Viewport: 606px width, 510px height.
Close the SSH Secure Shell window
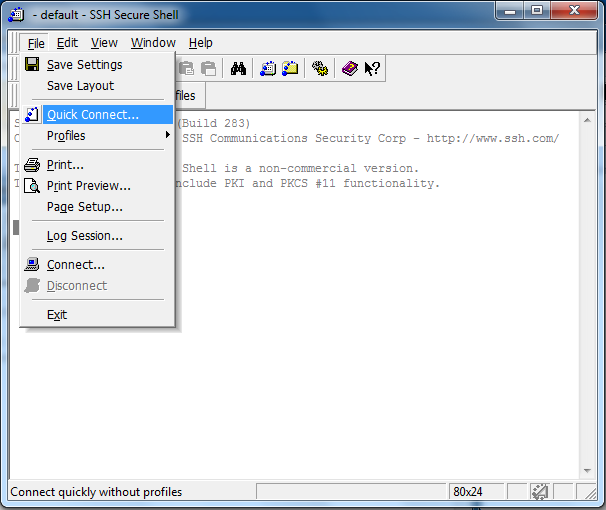(574, 10)
